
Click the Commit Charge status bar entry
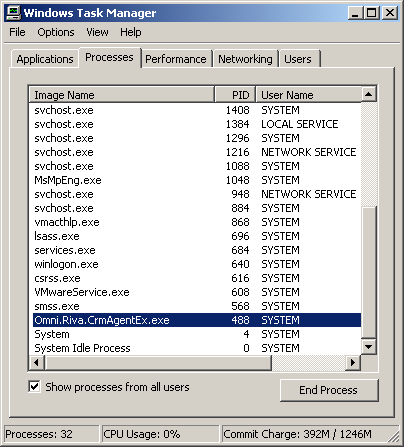(310, 434)
